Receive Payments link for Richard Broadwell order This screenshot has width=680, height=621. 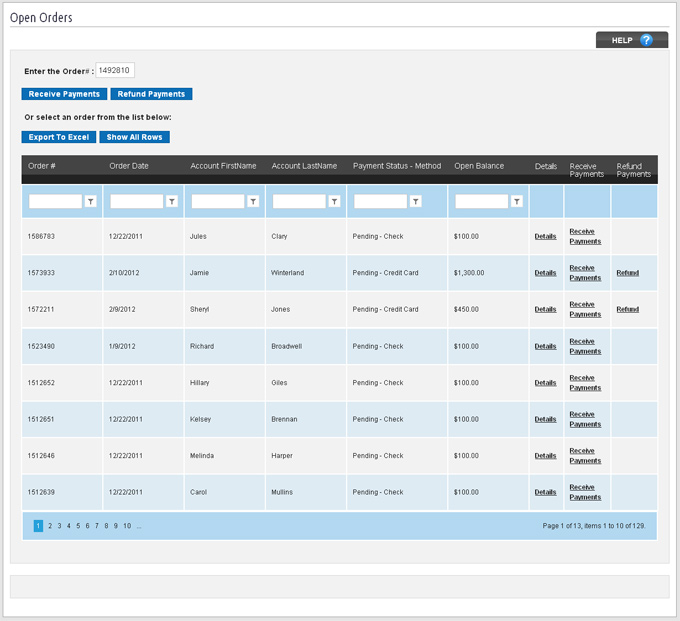click(x=585, y=346)
